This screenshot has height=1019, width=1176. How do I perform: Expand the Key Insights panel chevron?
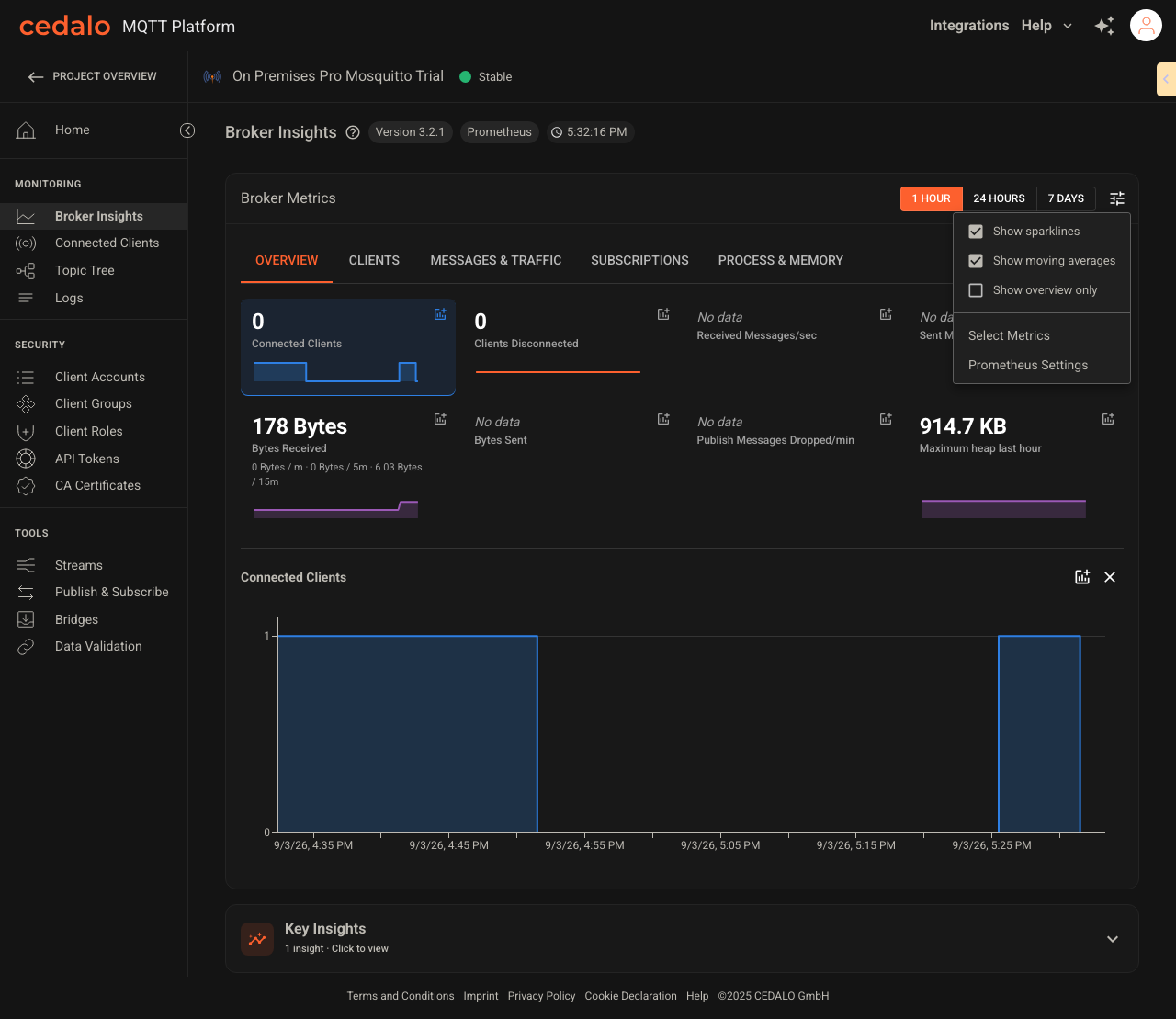pos(1113,939)
